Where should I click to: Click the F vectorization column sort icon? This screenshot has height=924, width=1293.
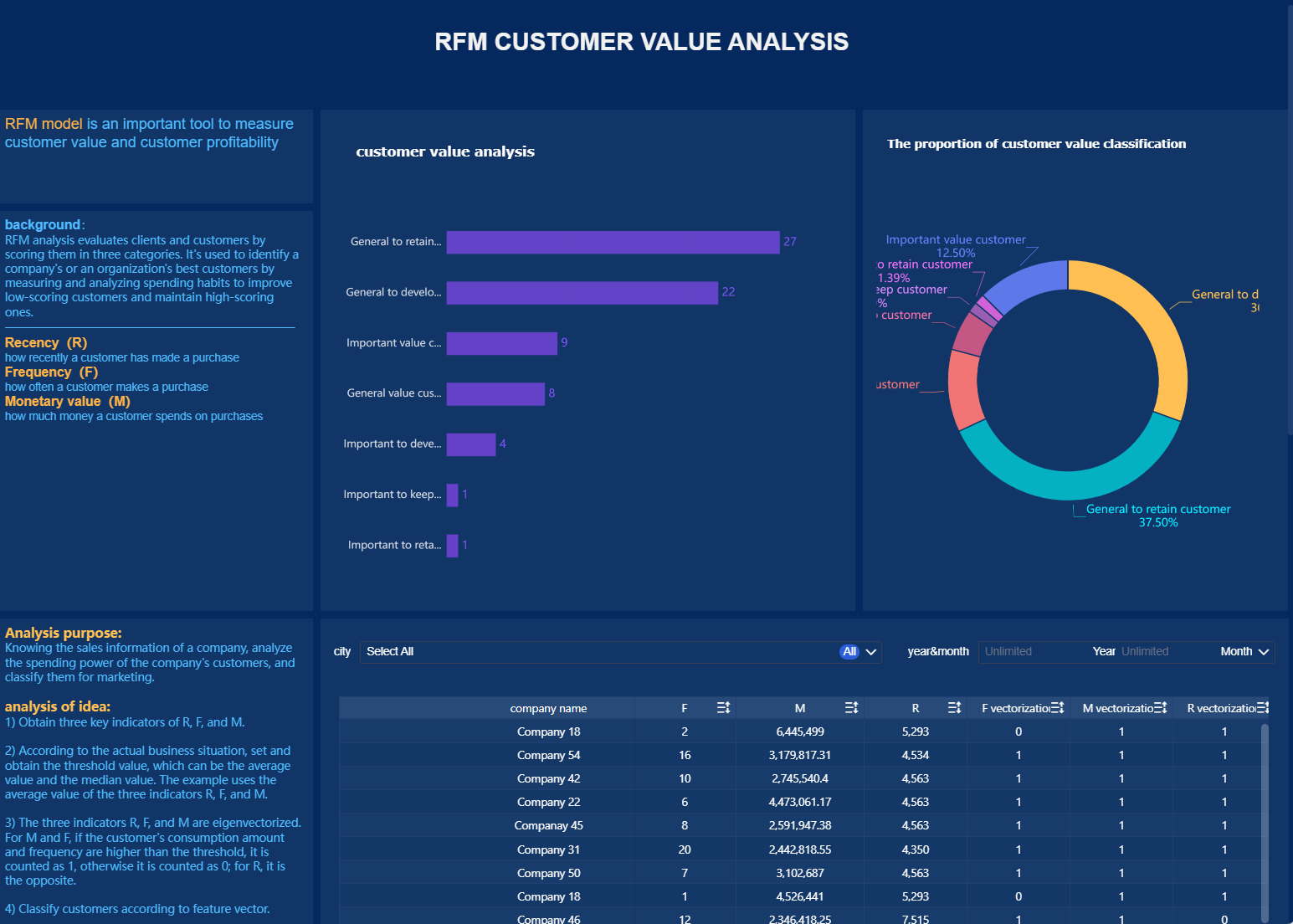click(1057, 707)
